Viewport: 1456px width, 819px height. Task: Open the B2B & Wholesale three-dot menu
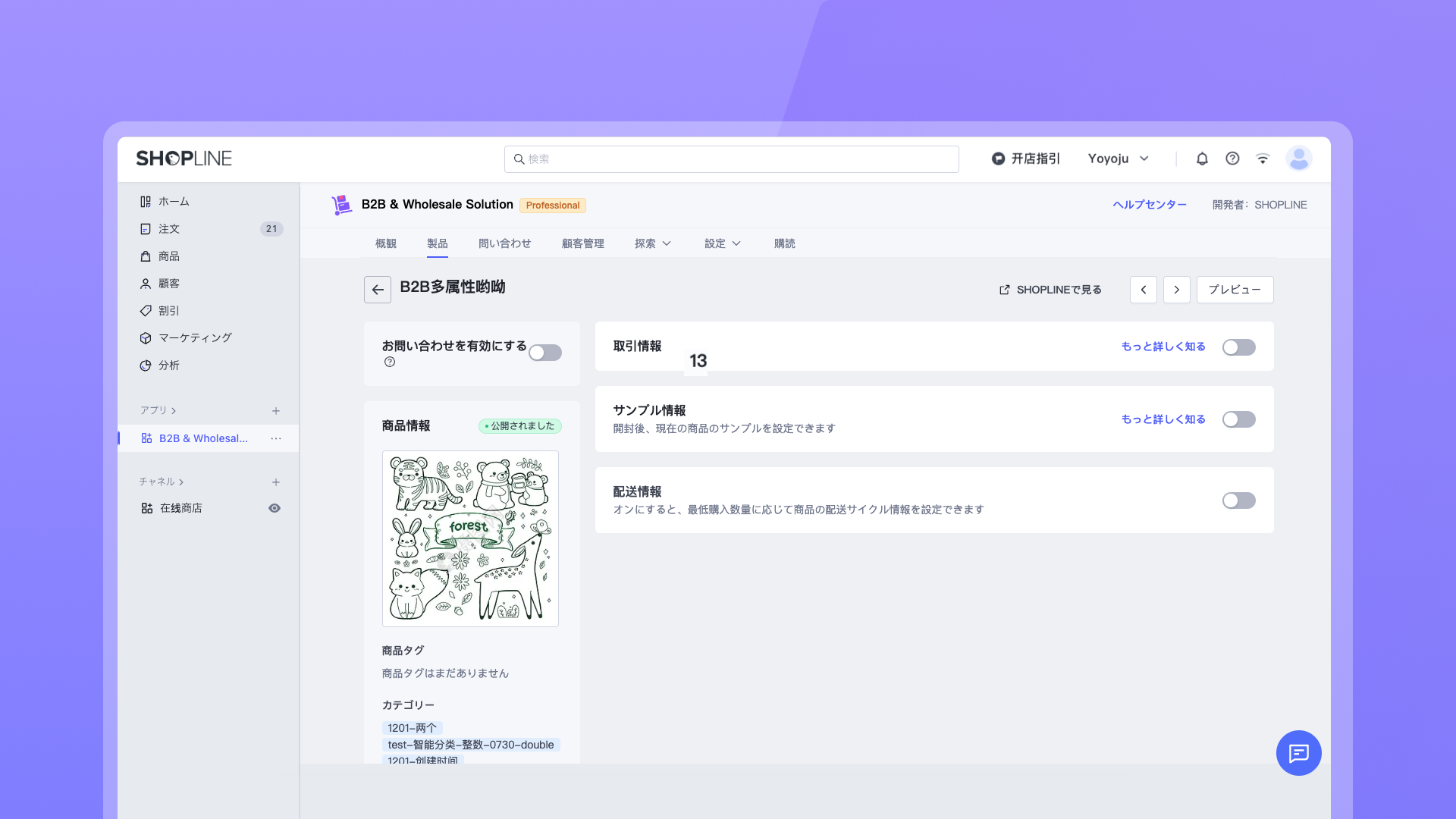pos(276,438)
